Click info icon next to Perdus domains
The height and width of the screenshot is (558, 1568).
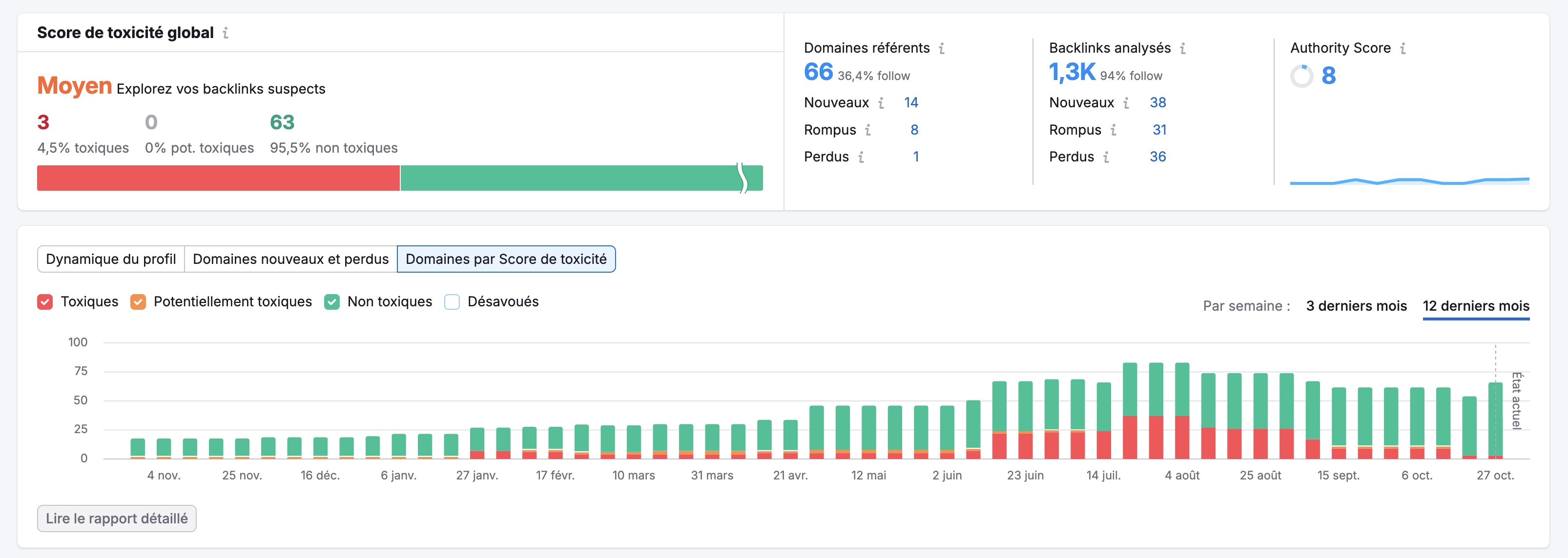861,157
